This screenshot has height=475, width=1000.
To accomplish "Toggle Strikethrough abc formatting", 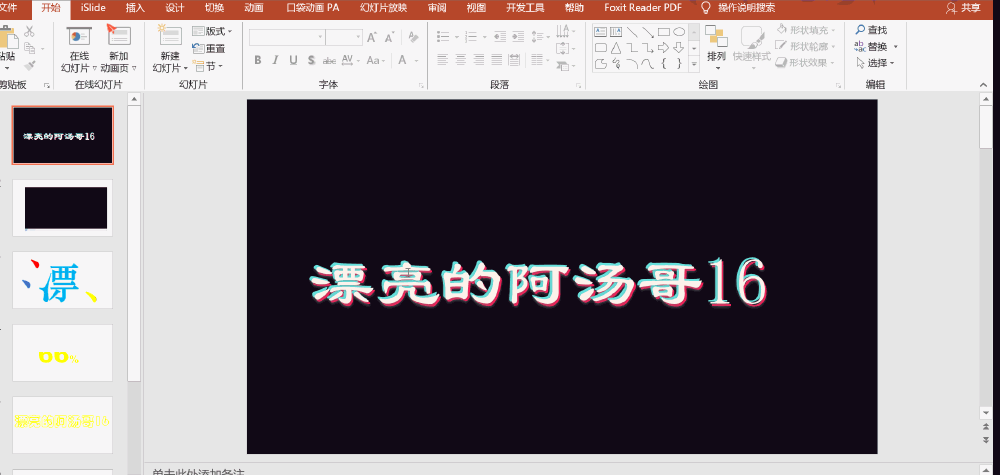I will pos(329,61).
